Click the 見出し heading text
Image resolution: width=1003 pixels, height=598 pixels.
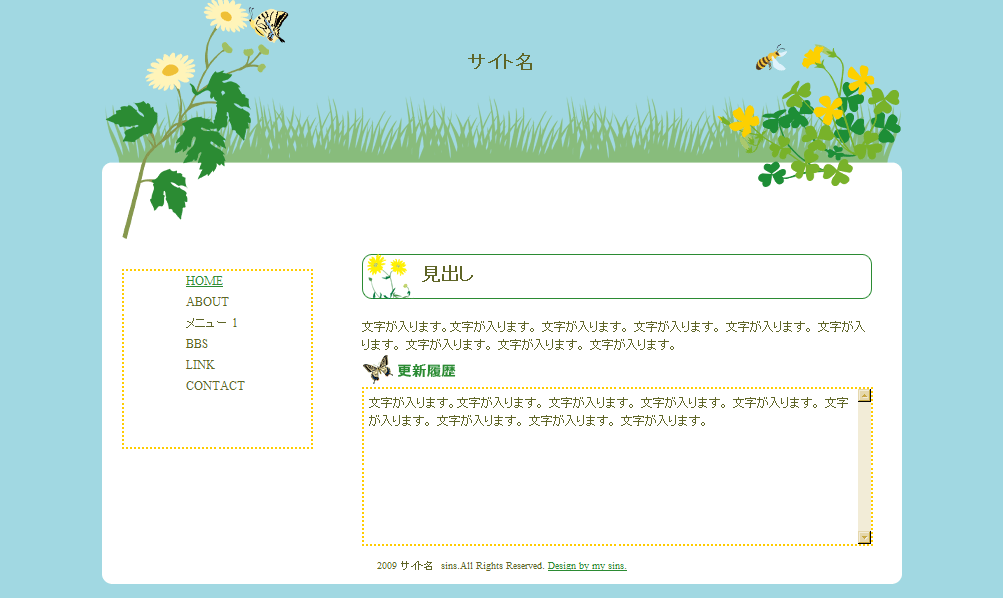click(x=447, y=275)
